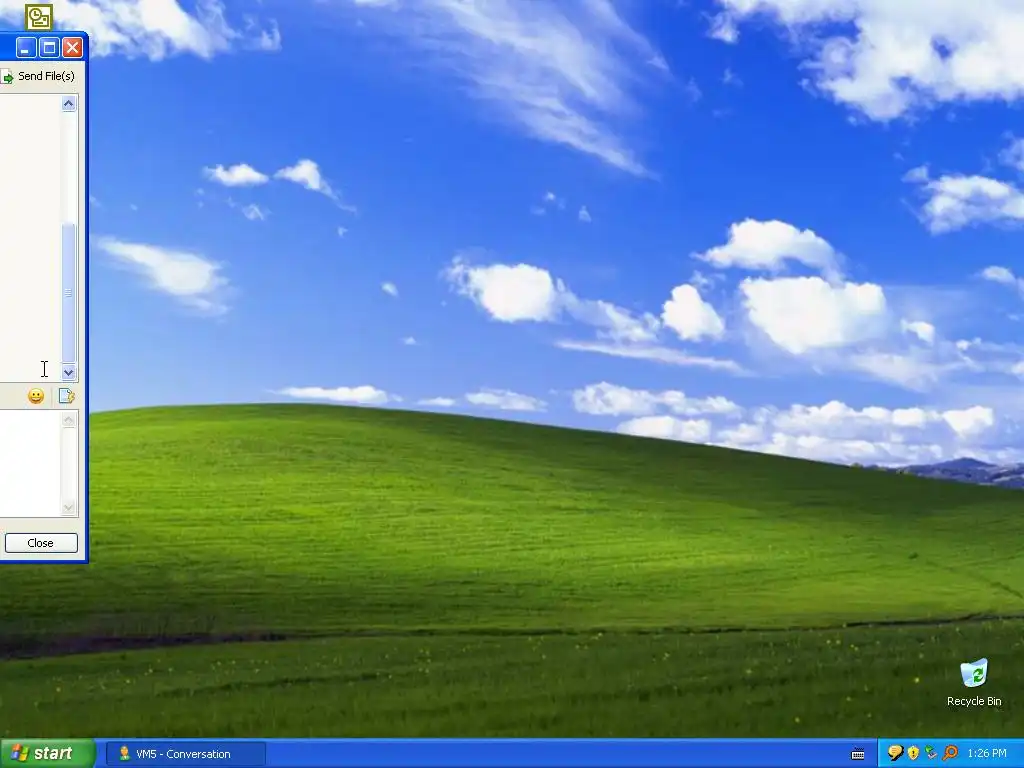Viewport: 1024px width, 768px height.
Task: Open the Recycle Bin desktop icon
Action: pyautogui.click(x=974, y=683)
